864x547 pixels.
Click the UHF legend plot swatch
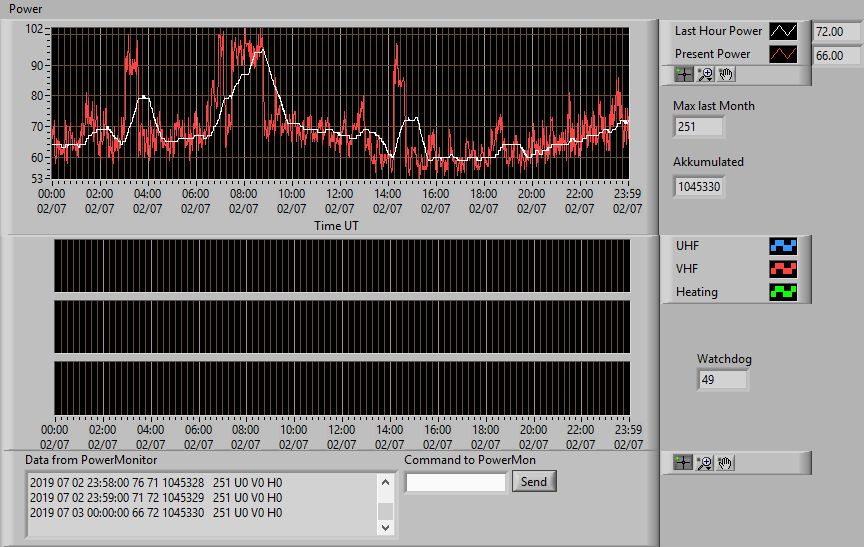783,246
